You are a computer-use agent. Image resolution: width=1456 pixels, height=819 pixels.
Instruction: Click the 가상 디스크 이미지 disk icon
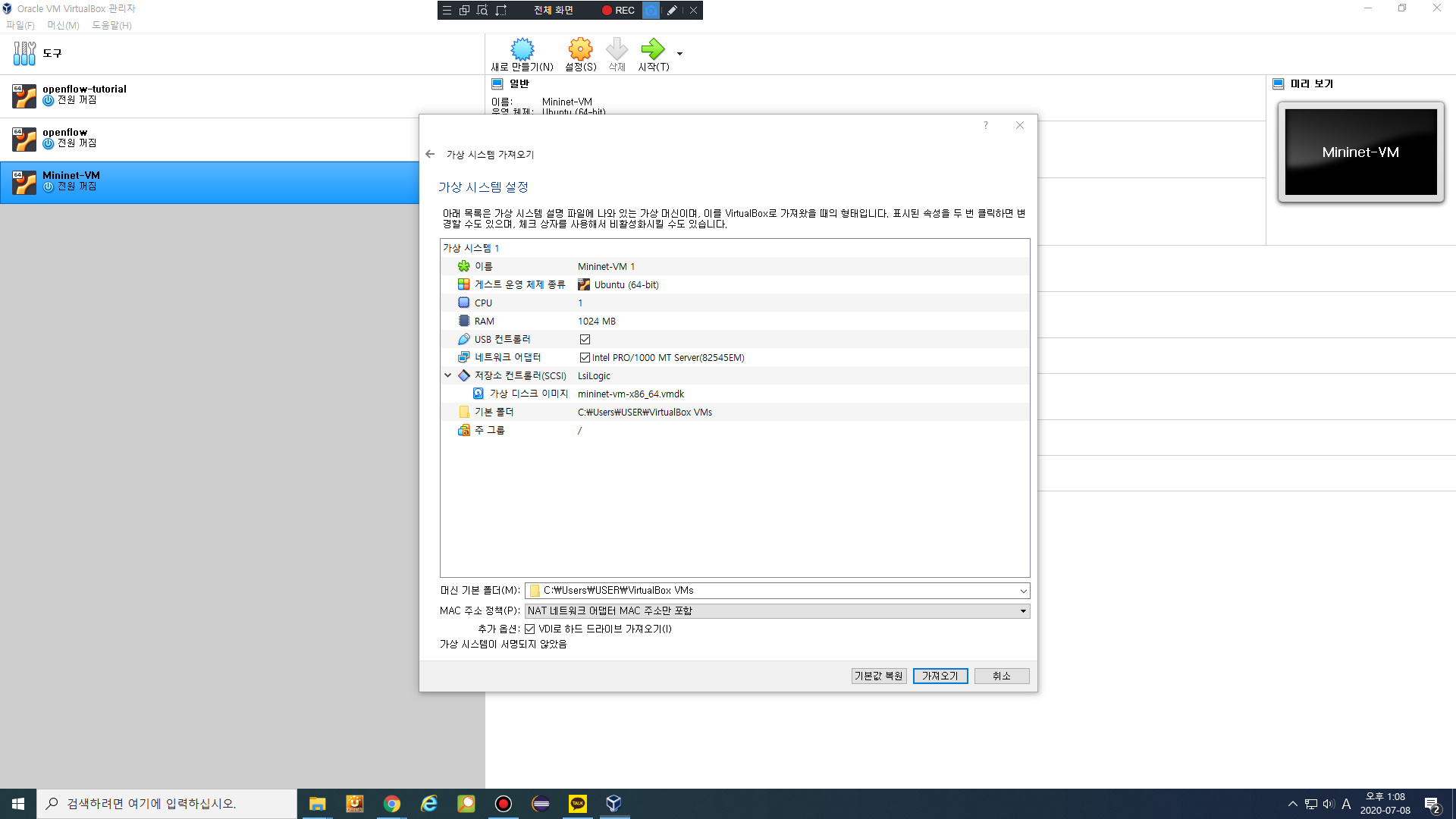coord(478,394)
